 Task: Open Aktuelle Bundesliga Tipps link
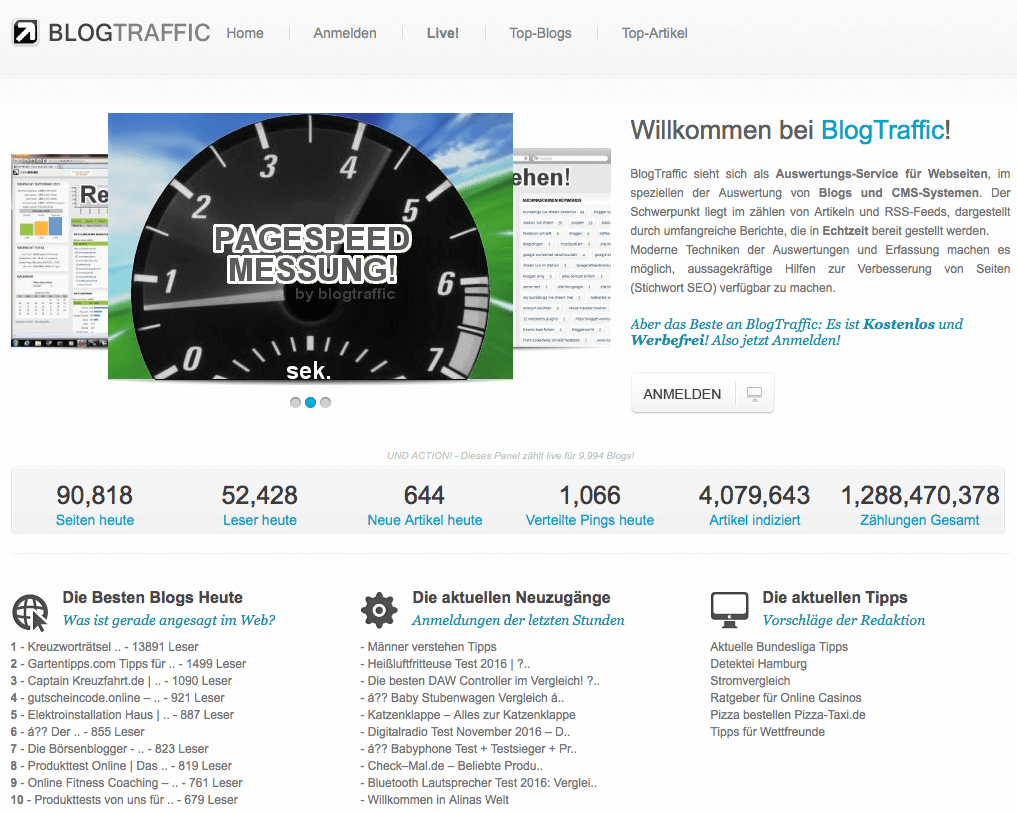click(x=779, y=647)
